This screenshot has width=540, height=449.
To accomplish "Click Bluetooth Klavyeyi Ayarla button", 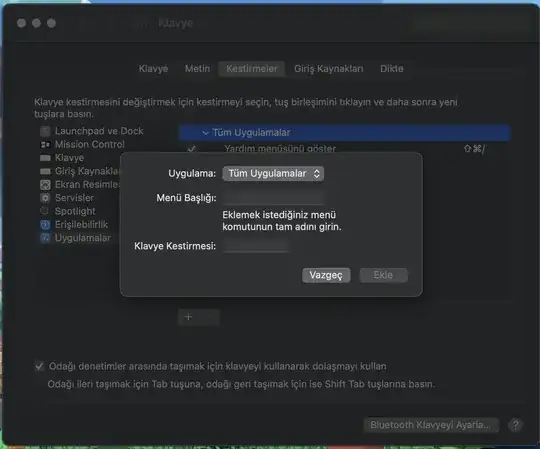I will coord(430,425).
